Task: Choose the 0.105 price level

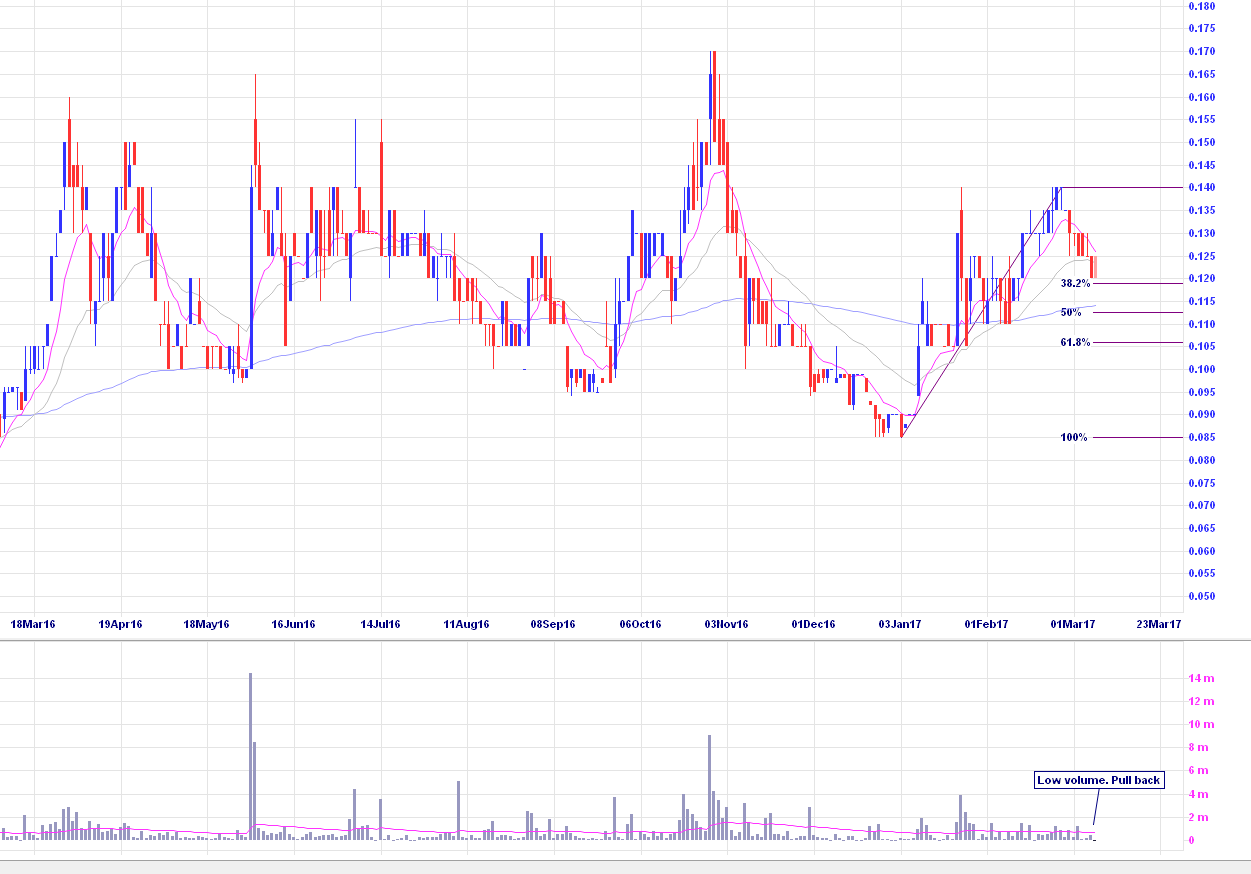Action: coord(1201,346)
